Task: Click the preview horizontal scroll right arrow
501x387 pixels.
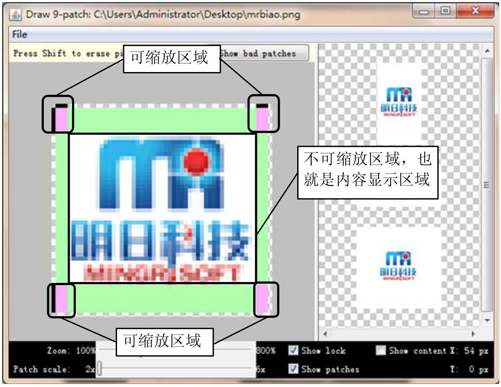Action: pos(473,333)
